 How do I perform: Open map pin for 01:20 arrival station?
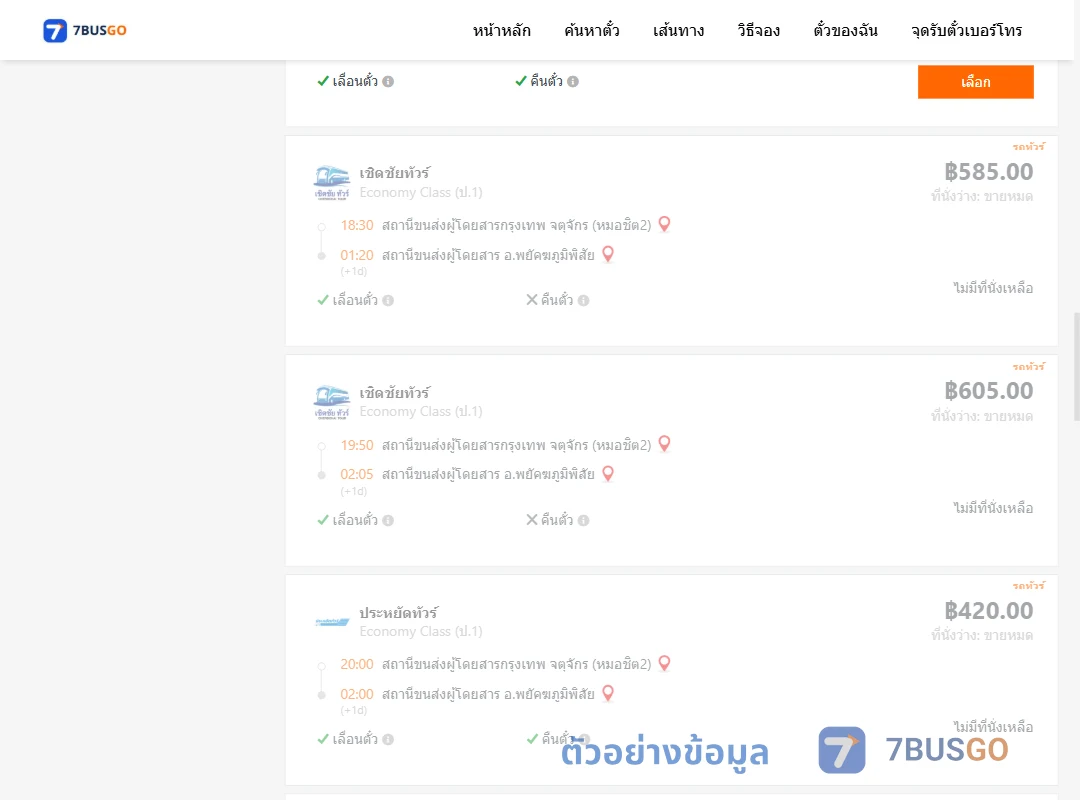[x=608, y=254]
